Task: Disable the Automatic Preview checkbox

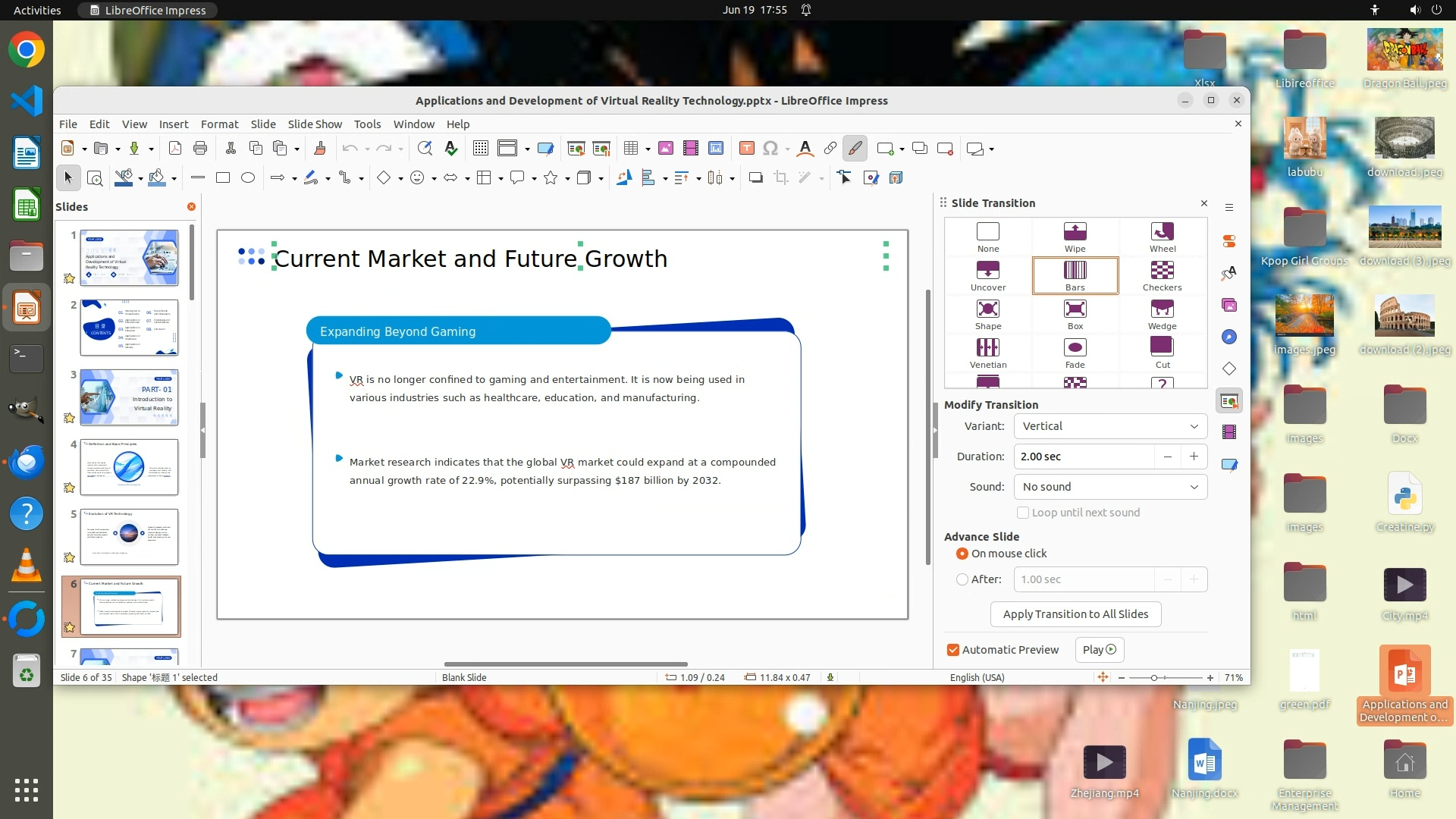Action: [x=953, y=650]
